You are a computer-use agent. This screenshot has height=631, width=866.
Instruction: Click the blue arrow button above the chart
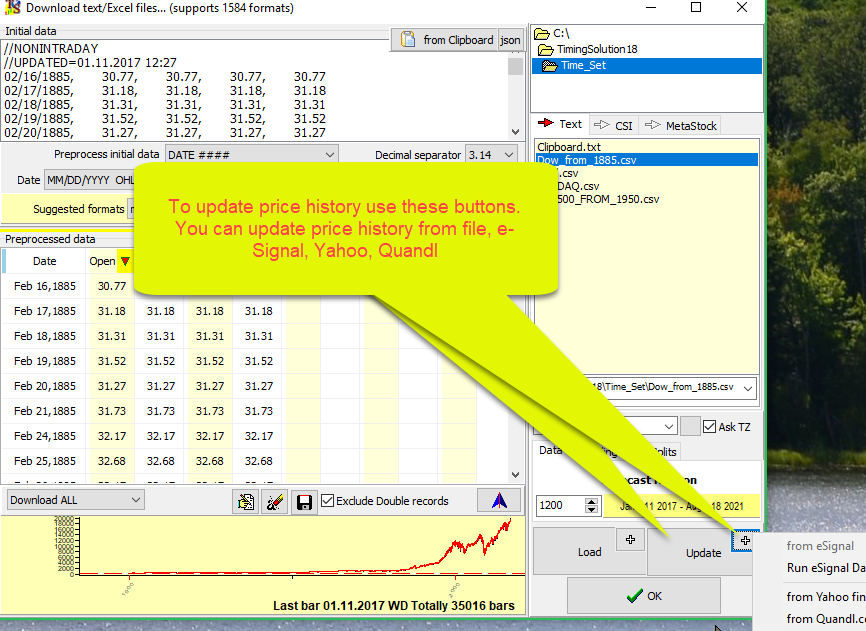[498, 500]
